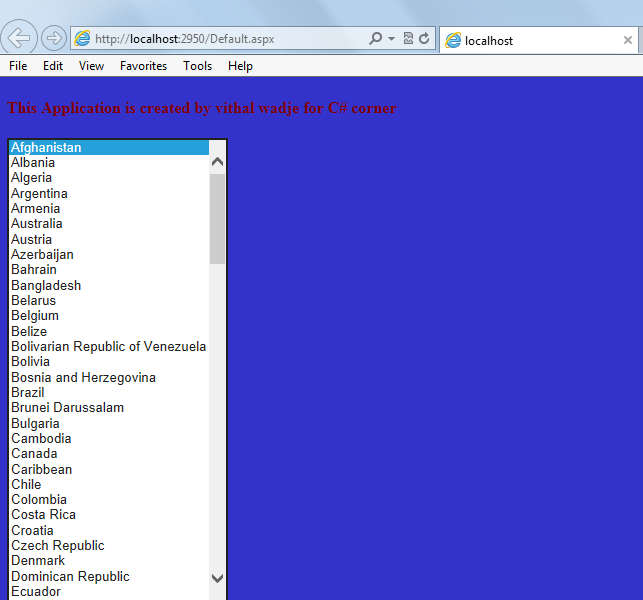Select Canada in the country list
Image resolution: width=643 pixels, height=600 pixels.
pos(109,453)
